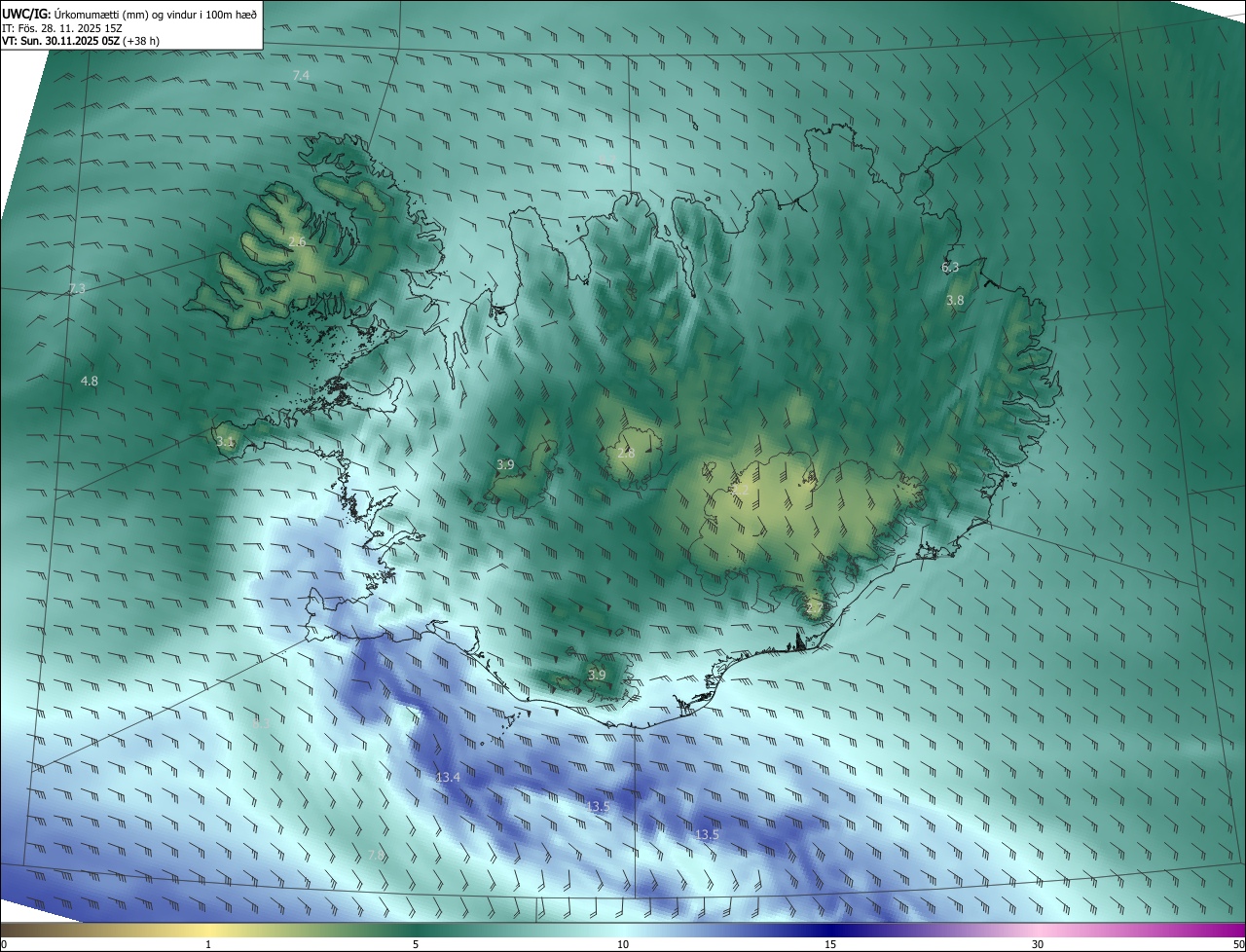Pick the magenta end of the precipitation color bar
Image resolution: width=1246 pixels, height=952 pixels.
[1236, 931]
